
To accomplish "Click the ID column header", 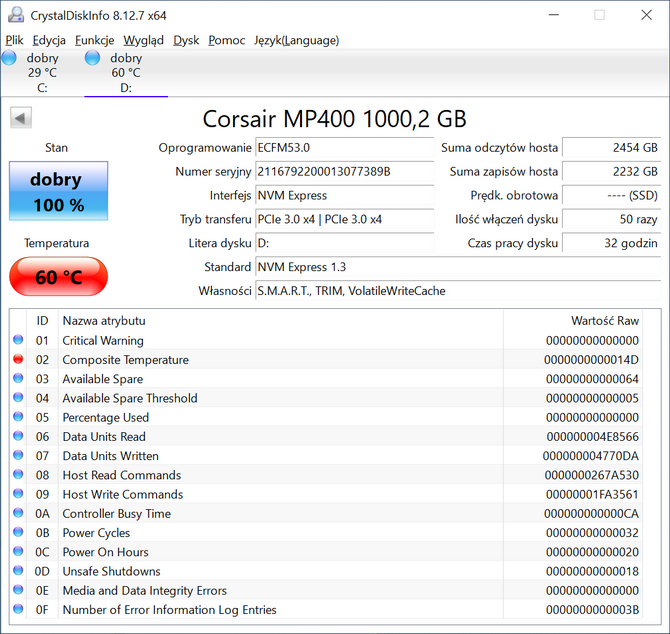I will [x=42, y=320].
